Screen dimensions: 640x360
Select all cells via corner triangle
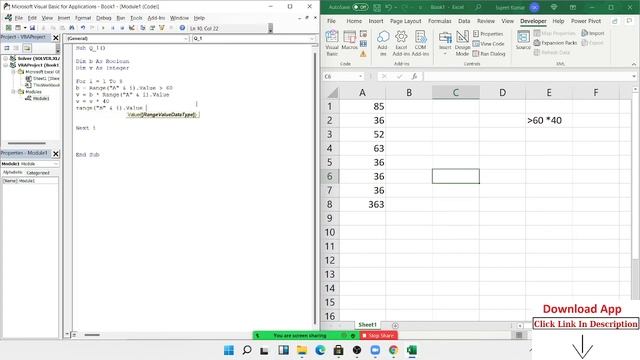[332, 93]
